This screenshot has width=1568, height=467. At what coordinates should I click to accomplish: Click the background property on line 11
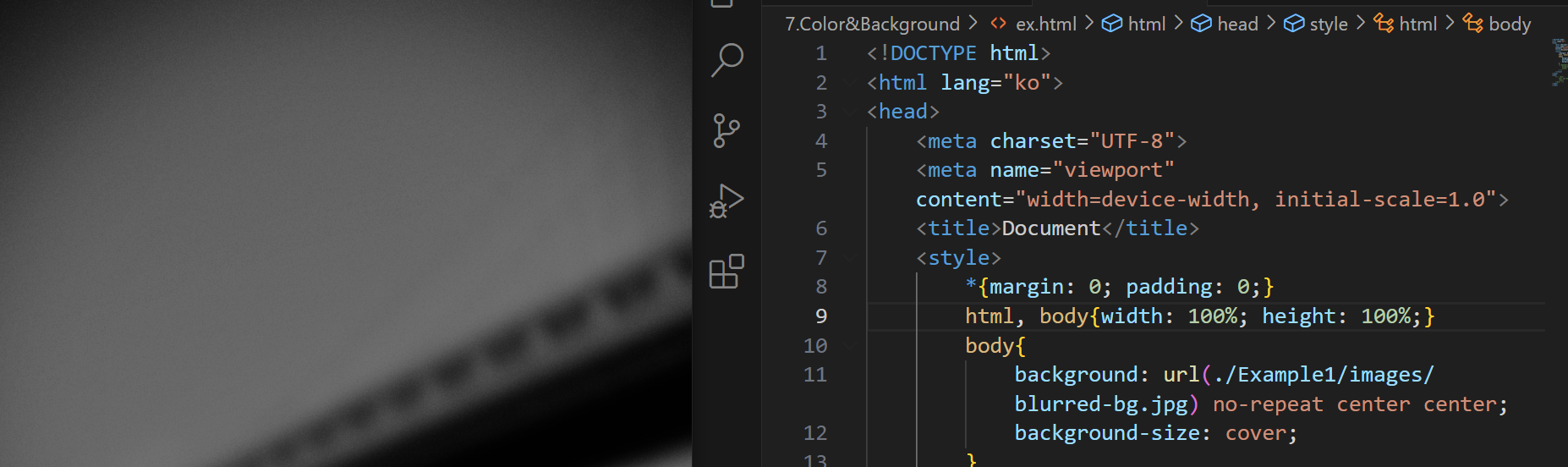(1076, 375)
